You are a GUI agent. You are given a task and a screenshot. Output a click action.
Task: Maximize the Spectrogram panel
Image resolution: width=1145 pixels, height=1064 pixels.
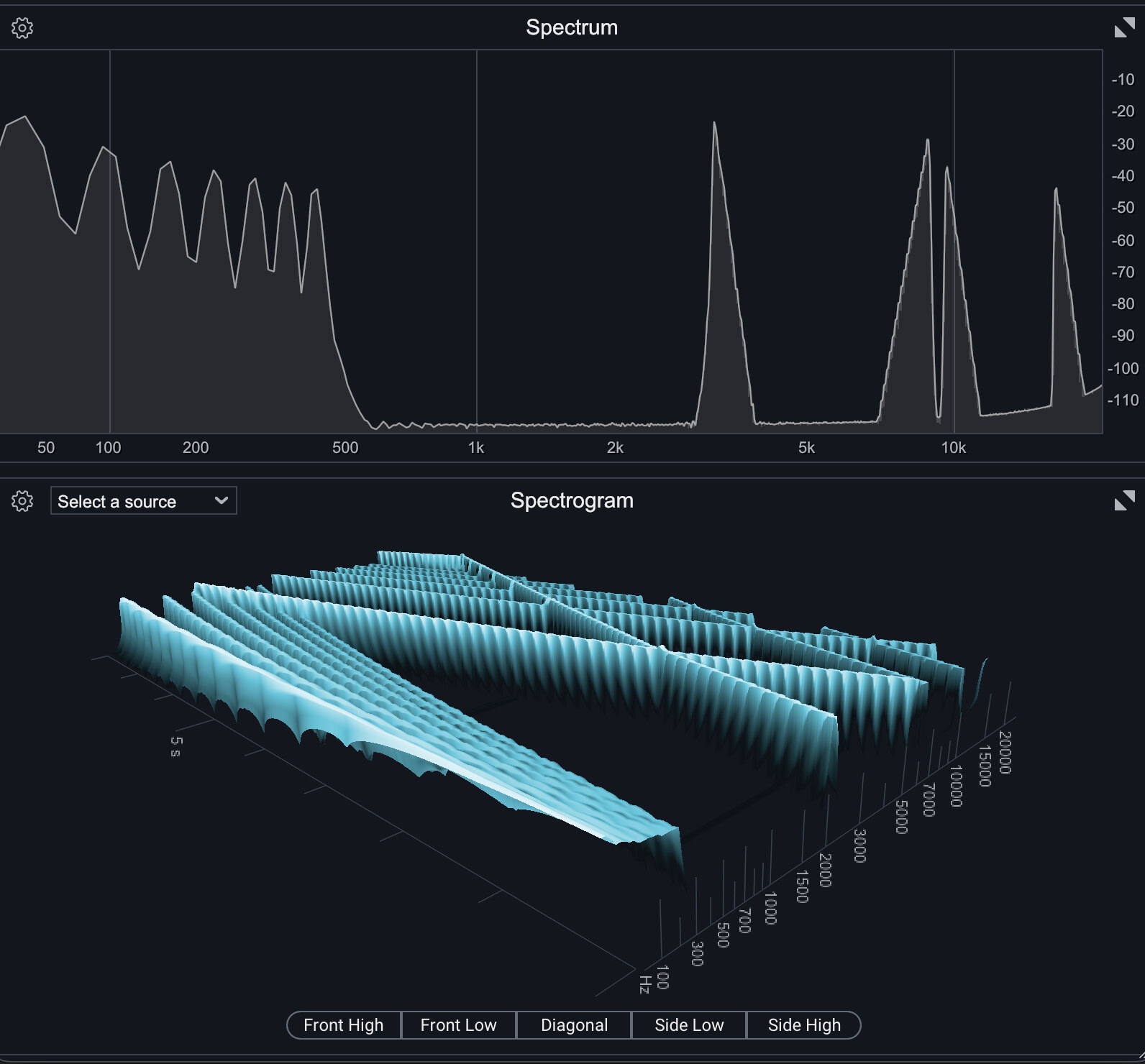click(x=1123, y=500)
